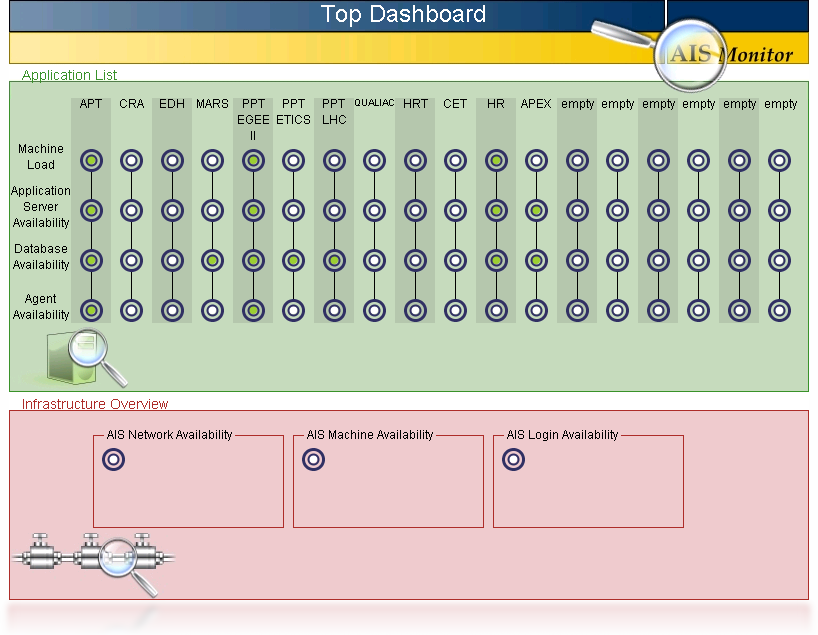The height and width of the screenshot is (635, 818).
Task: Select the CRA application column header
Action: [x=131, y=104]
